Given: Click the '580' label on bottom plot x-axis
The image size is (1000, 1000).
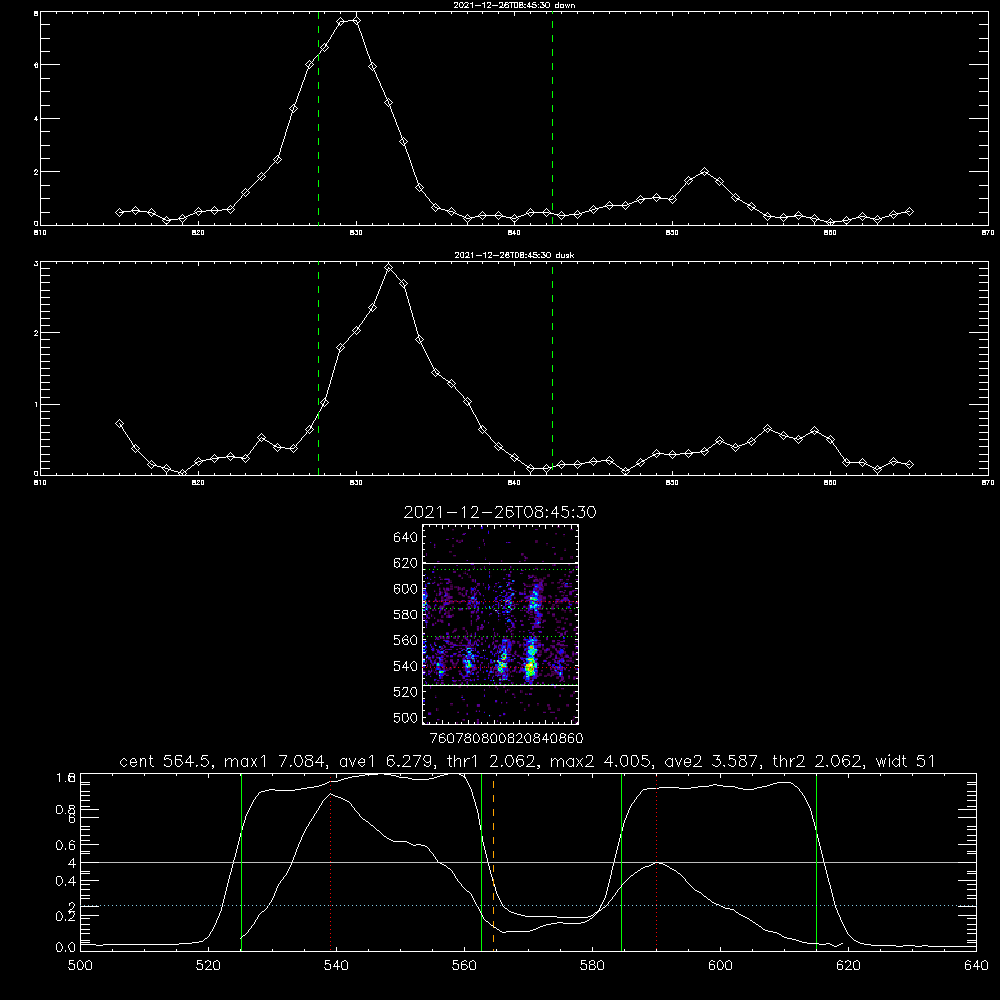Looking at the screenshot, I should coord(592,966).
